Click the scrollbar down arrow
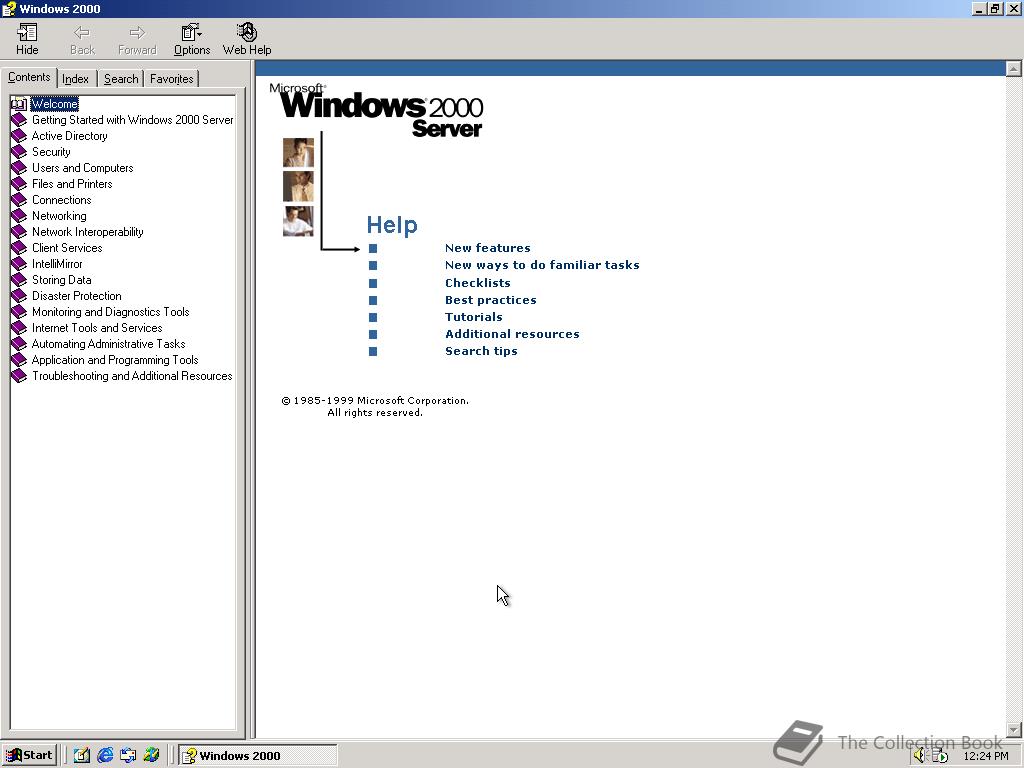Screen dimensions: 1024x768 click(x=1014, y=729)
